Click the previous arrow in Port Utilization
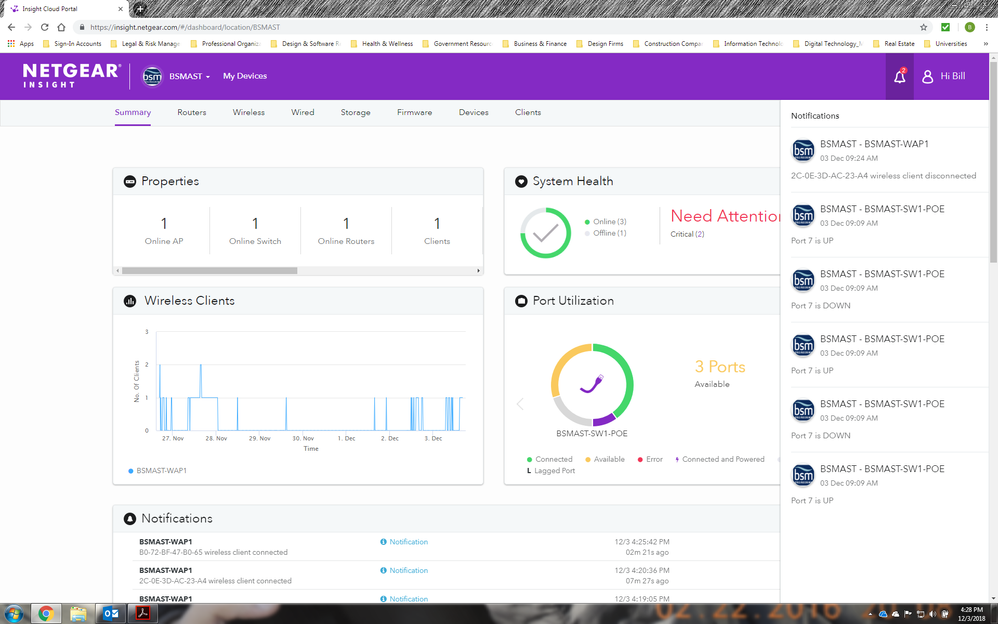The width and height of the screenshot is (998, 624). tap(520, 404)
